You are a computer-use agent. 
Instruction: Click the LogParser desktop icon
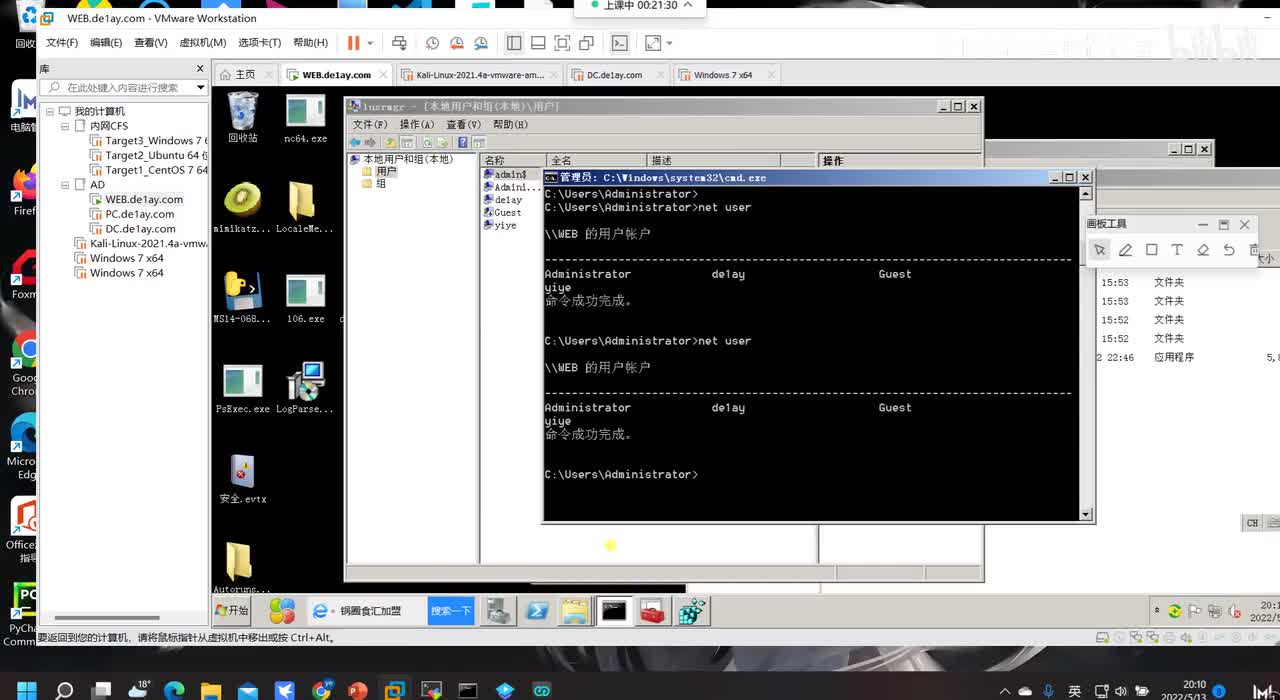(304, 388)
